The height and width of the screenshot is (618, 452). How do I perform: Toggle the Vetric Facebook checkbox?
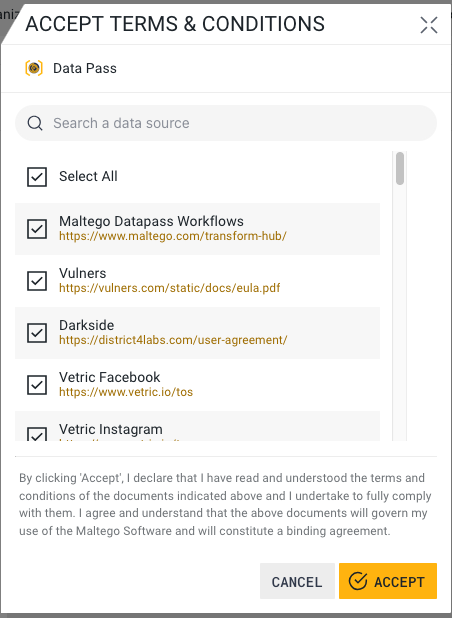point(37,385)
